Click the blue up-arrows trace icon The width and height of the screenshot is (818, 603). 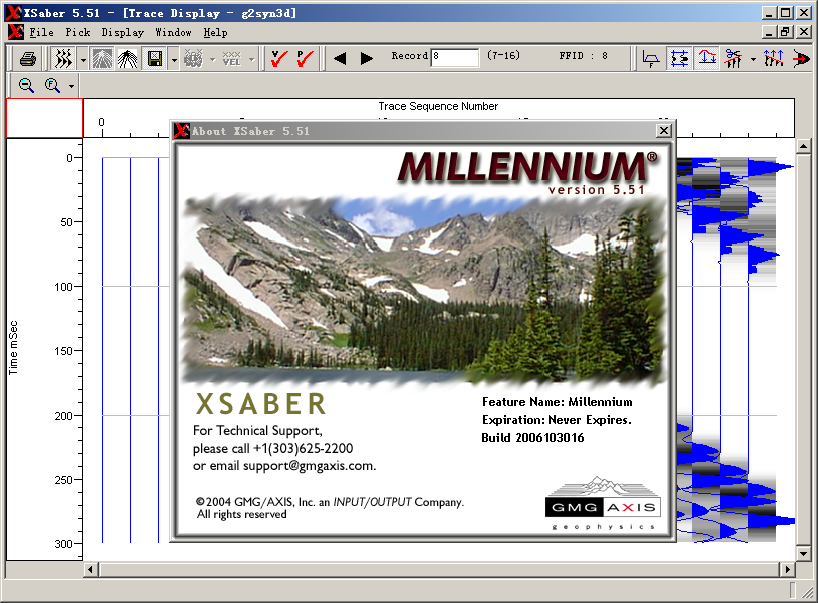pos(773,58)
